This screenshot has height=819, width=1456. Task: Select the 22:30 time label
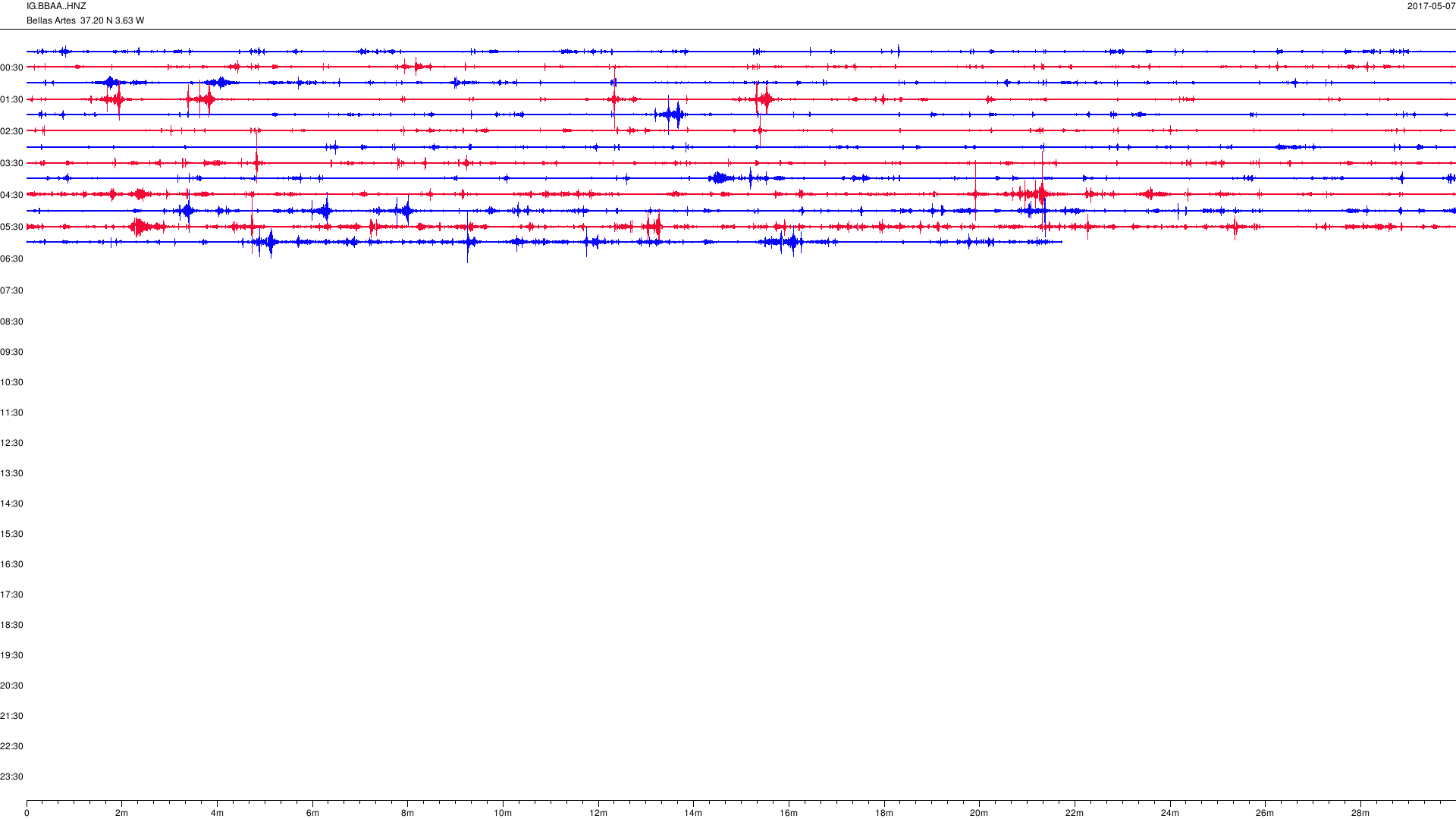pos(11,746)
